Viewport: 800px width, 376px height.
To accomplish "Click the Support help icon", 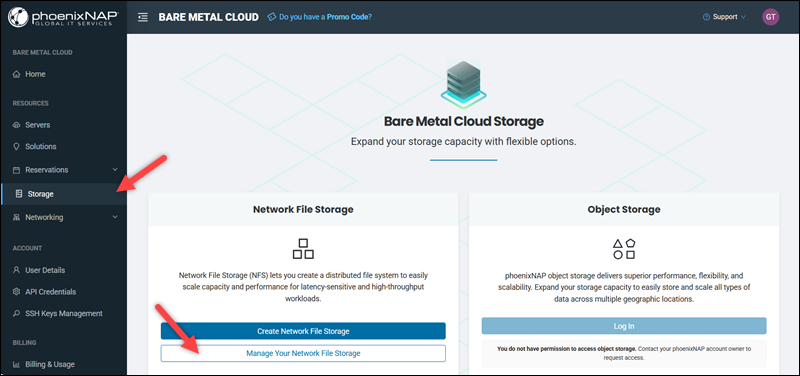I will [706, 17].
